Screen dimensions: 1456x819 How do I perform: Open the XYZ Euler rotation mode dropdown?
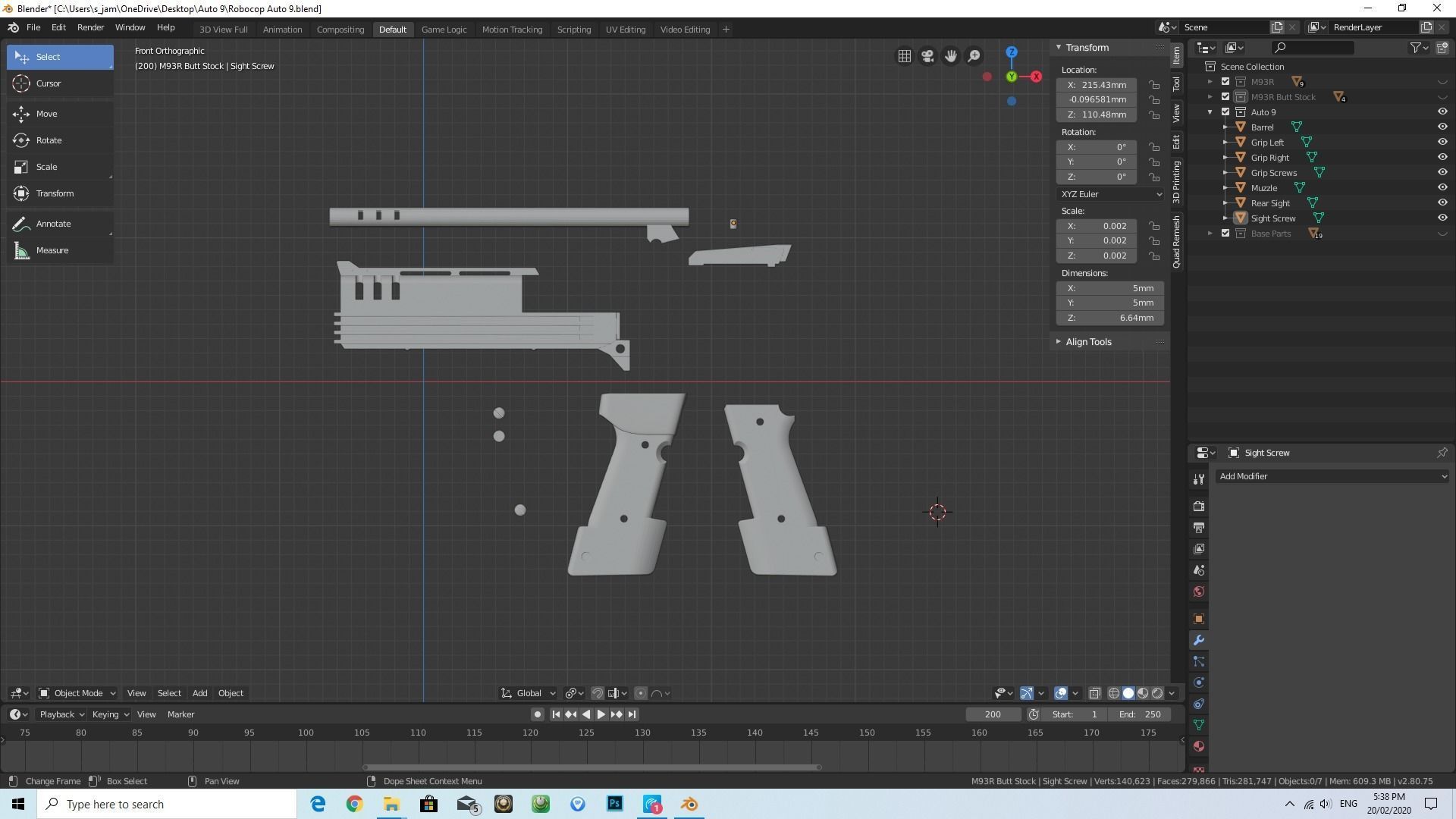tap(1110, 194)
